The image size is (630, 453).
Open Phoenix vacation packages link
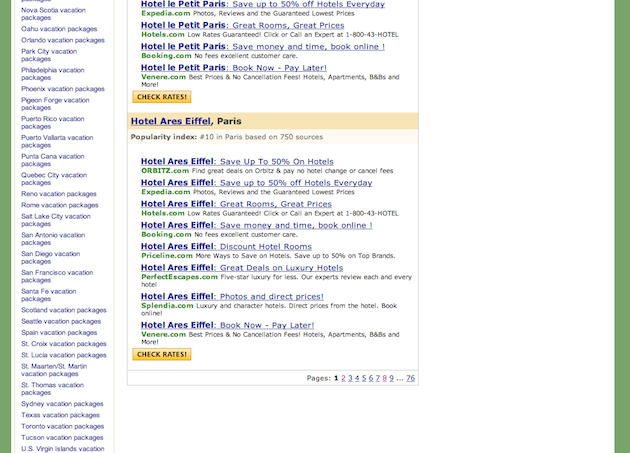click(x=63, y=89)
